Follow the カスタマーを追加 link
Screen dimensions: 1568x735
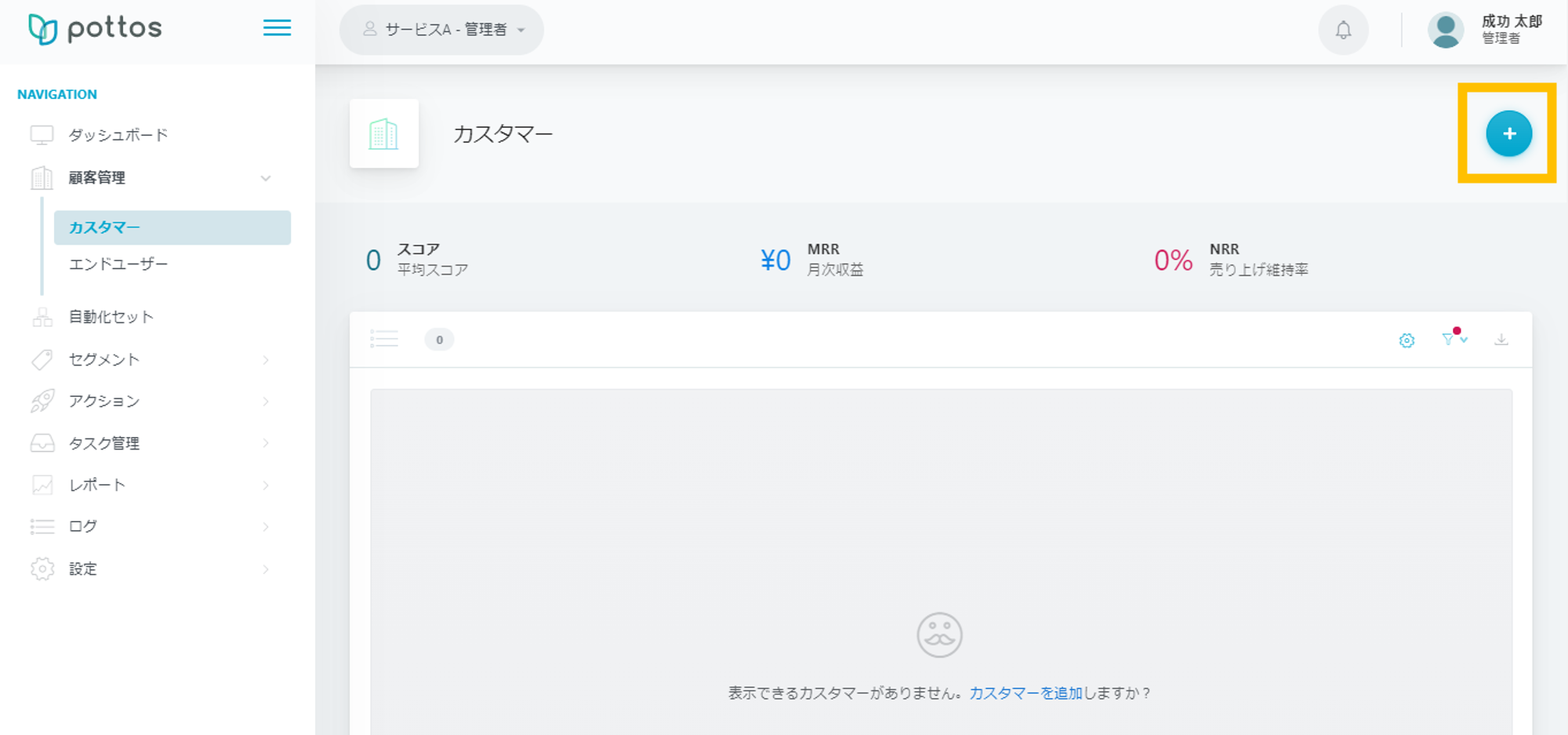click(x=1025, y=693)
